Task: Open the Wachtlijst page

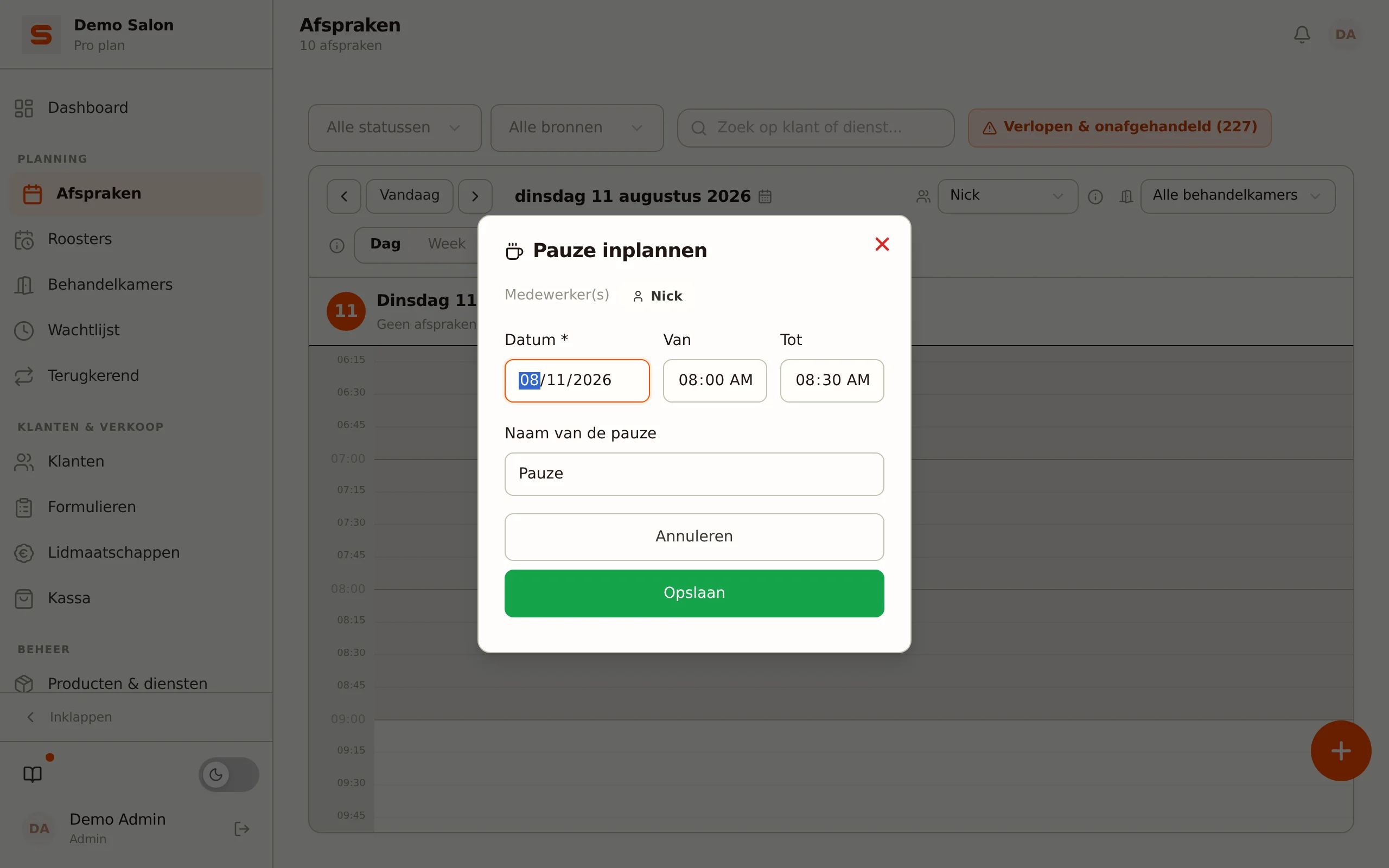Action: tap(136, 331)
